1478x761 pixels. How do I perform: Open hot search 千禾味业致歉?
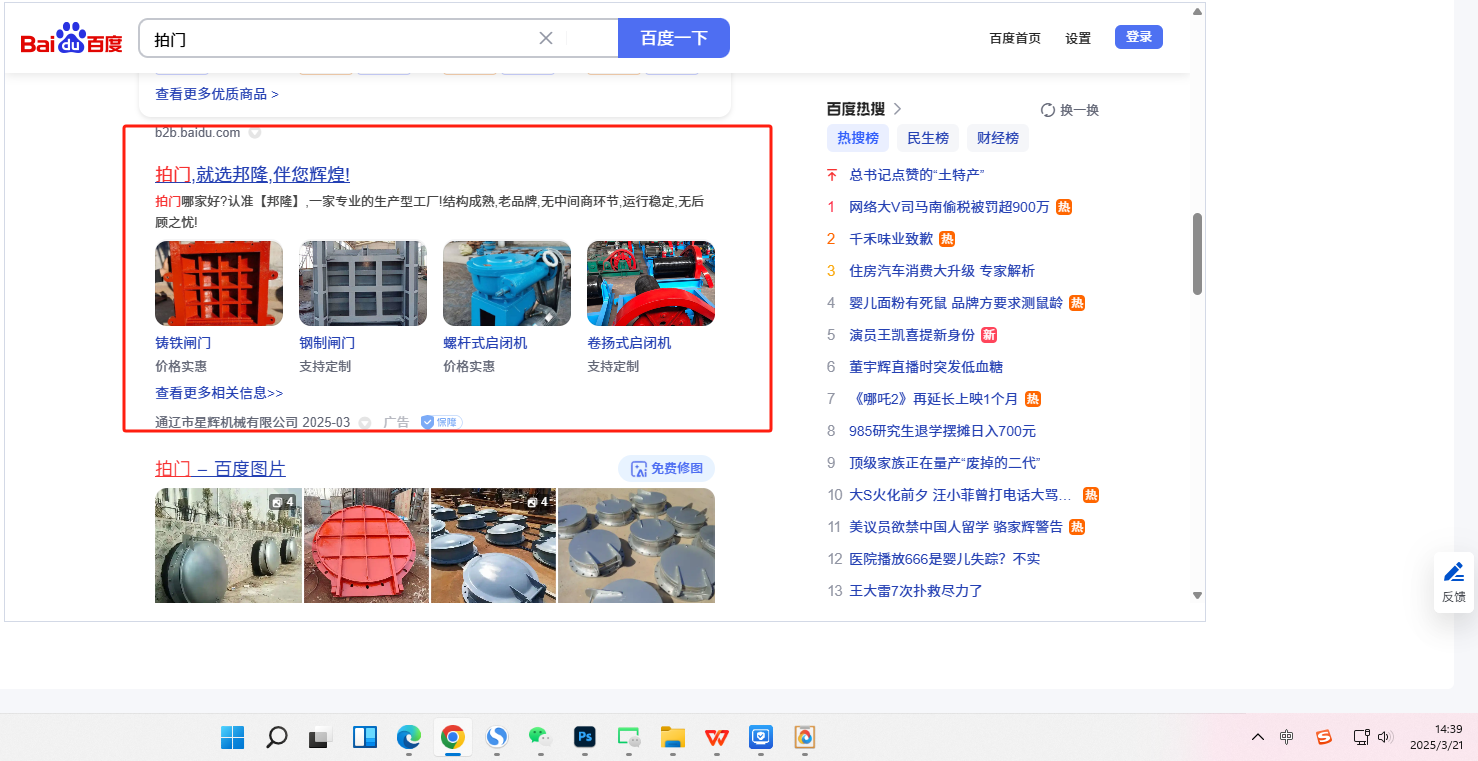pos(891,239)
